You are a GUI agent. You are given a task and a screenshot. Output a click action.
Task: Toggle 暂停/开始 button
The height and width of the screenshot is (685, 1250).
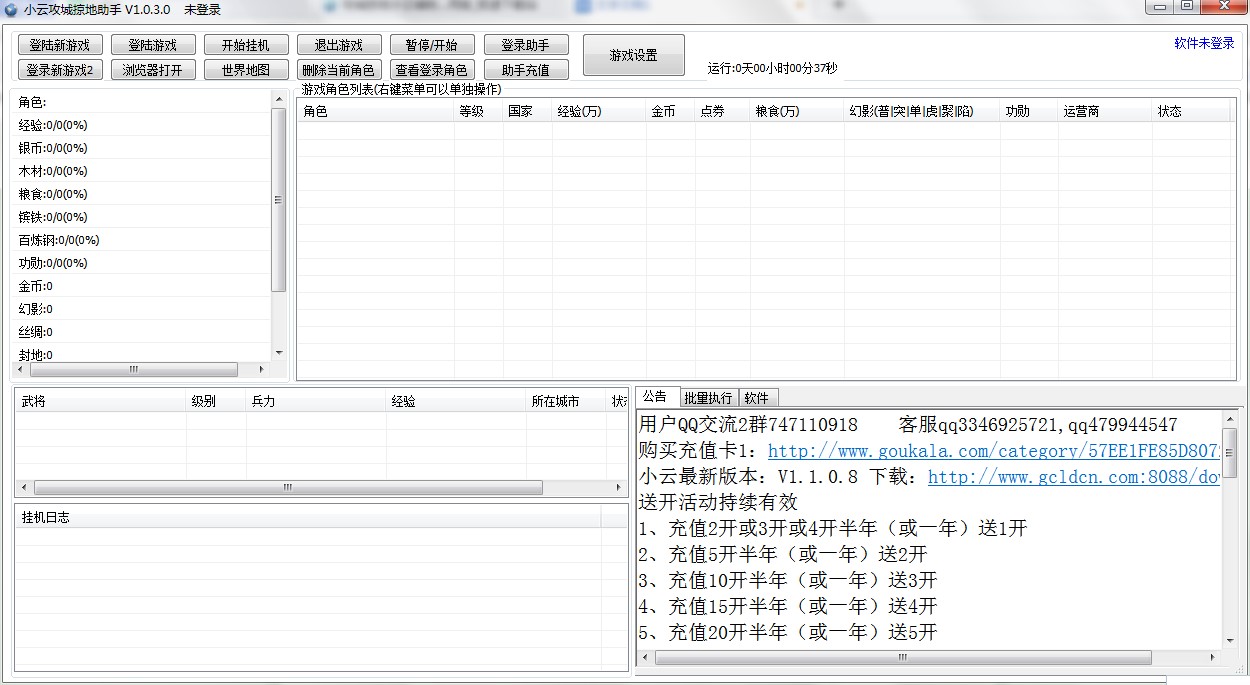coord(431,45)
